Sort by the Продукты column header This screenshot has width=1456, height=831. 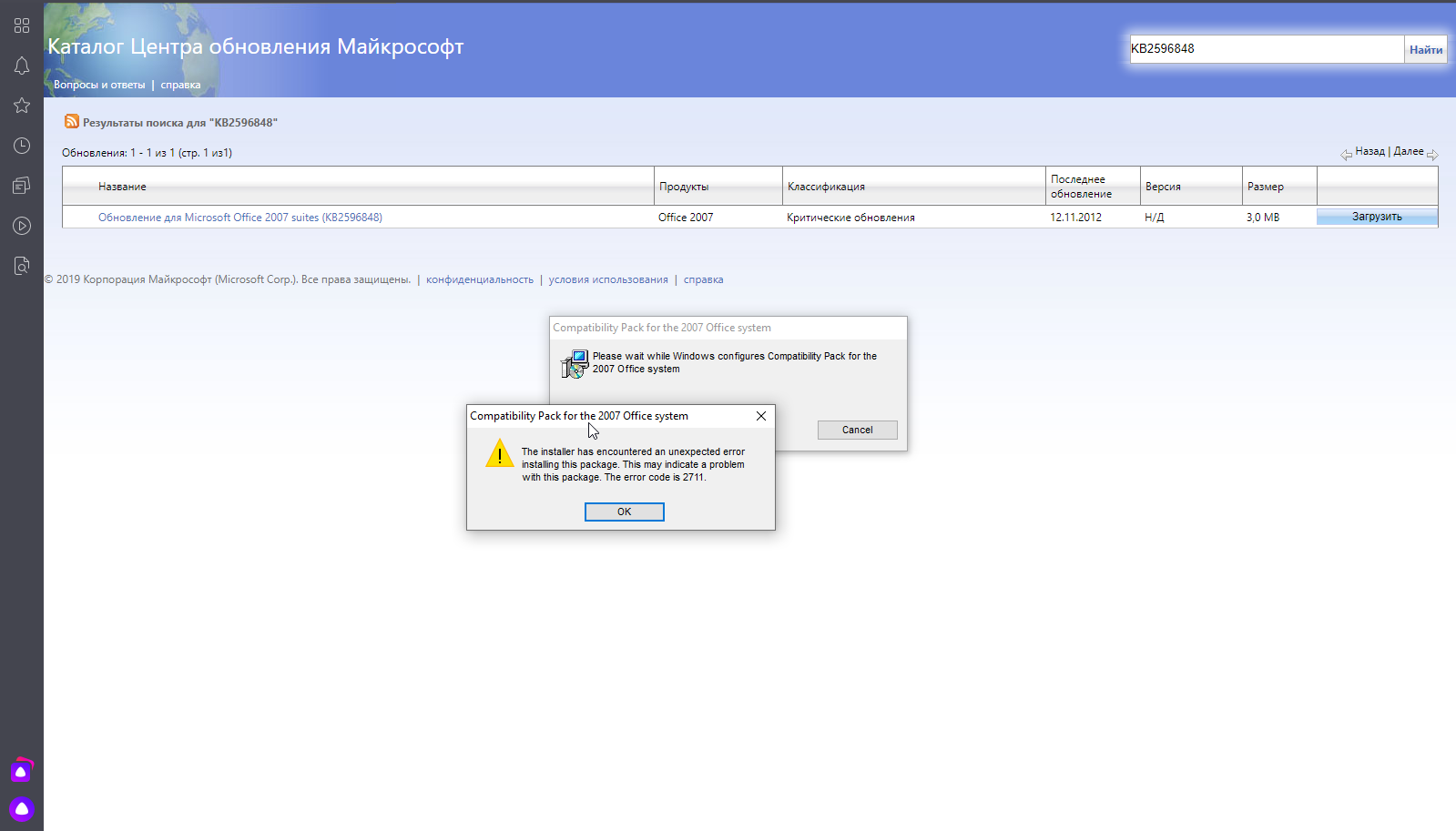pyautogui.click(x=684, y=187)
